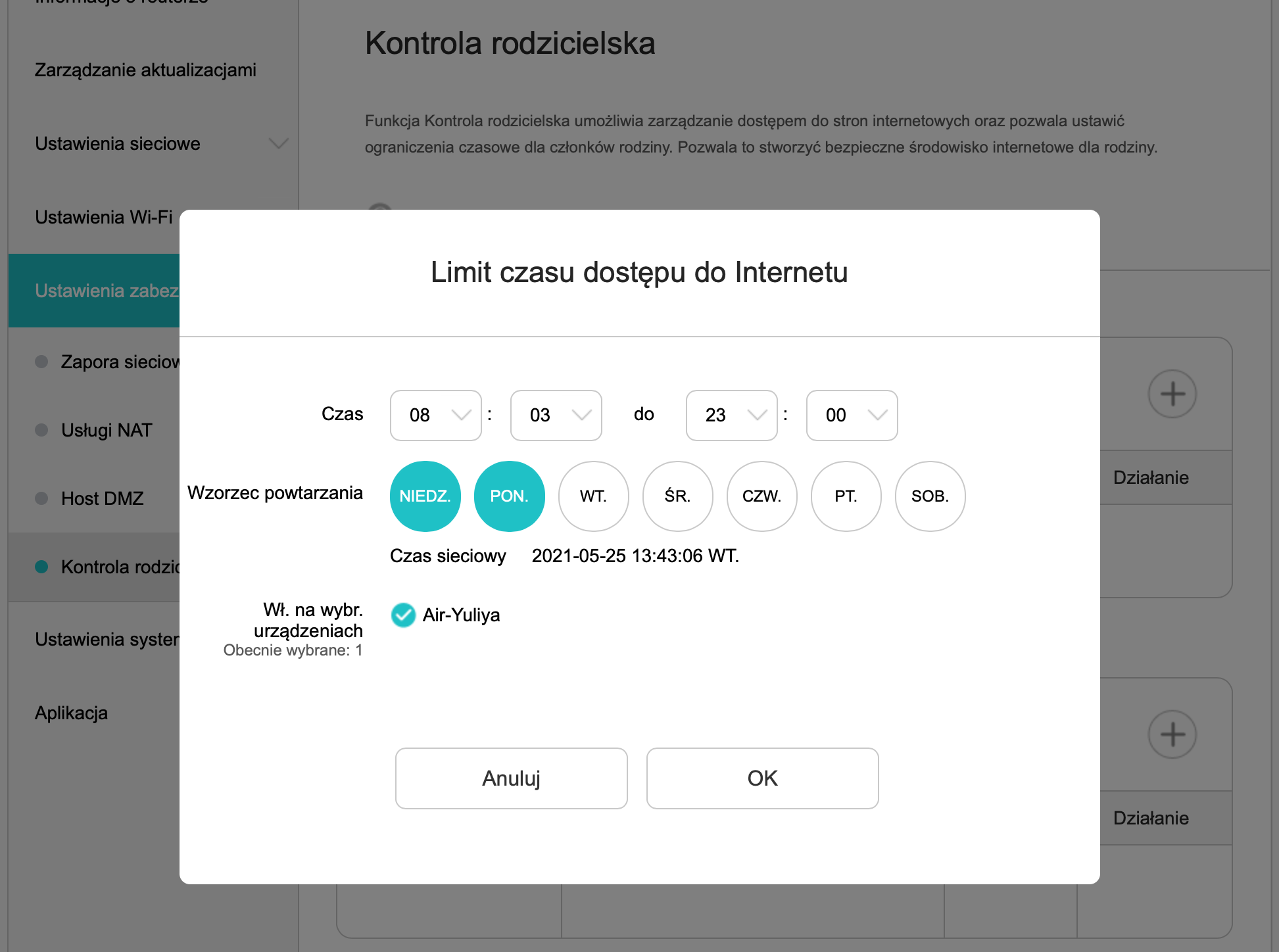Select Aplikacja from the sidebar
This screenshot has height=952, width=1279.
[72, 713]
